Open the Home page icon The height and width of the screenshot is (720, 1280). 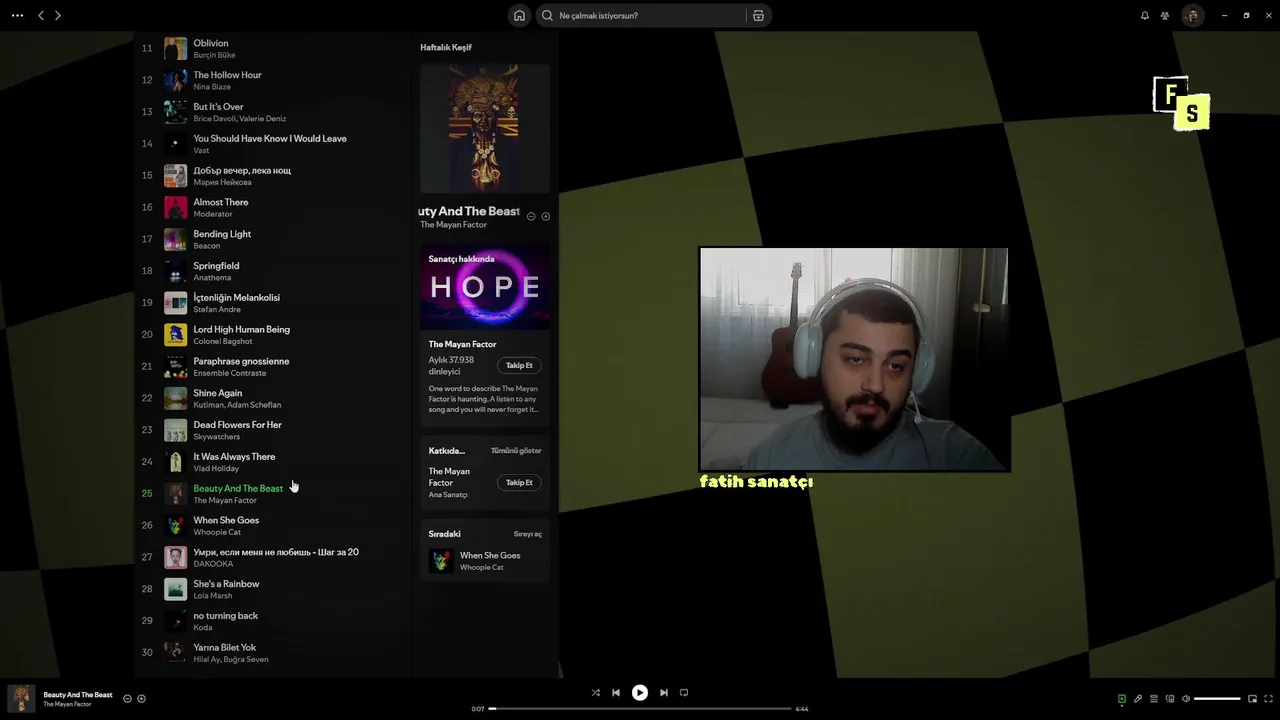coord(519,15)
